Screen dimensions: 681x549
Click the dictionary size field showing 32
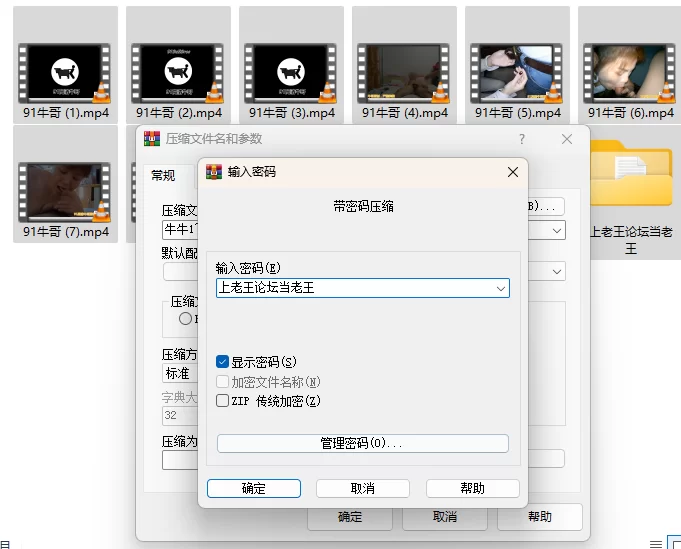(180, 416)
